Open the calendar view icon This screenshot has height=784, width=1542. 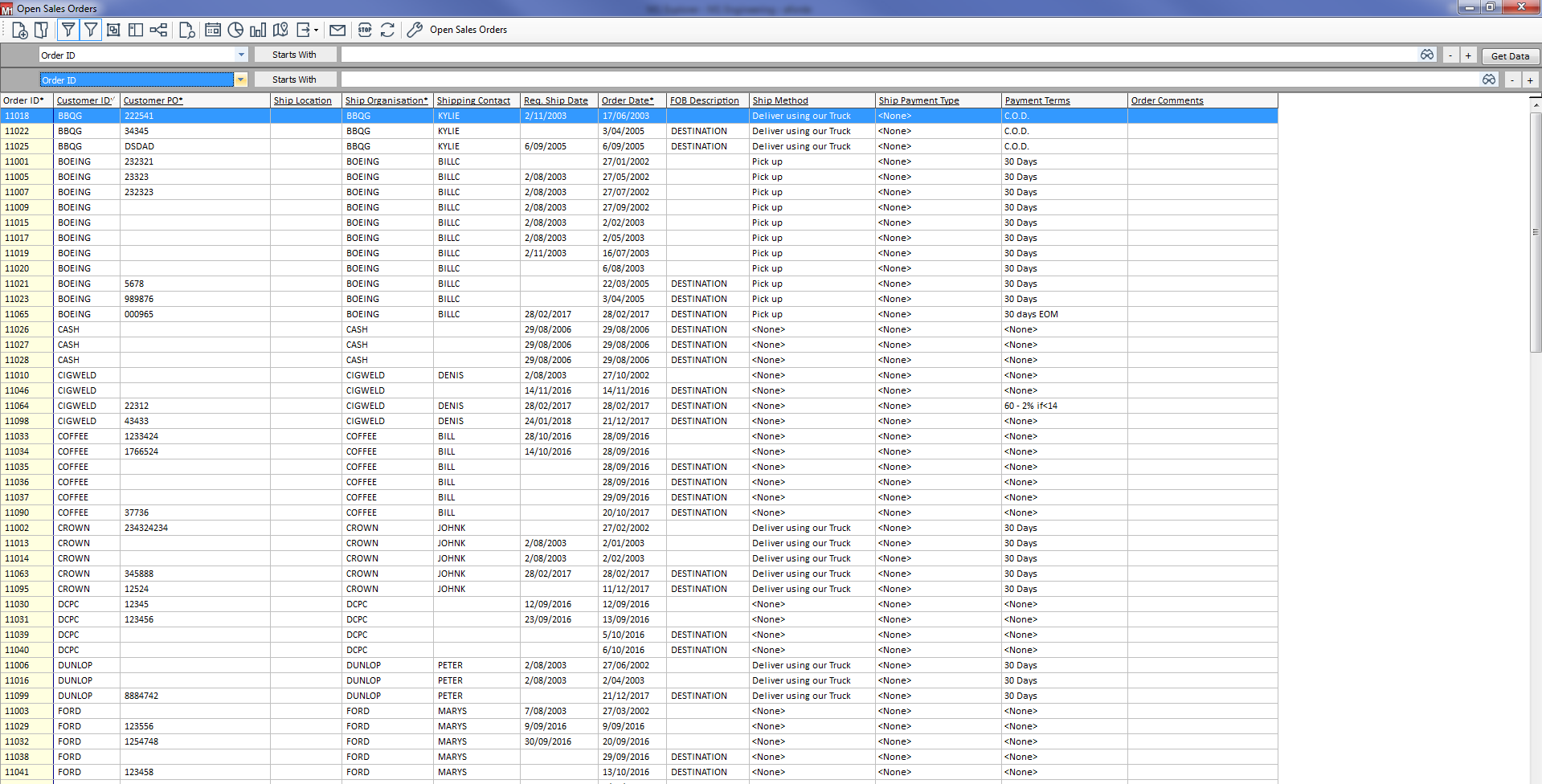(213, 31)
